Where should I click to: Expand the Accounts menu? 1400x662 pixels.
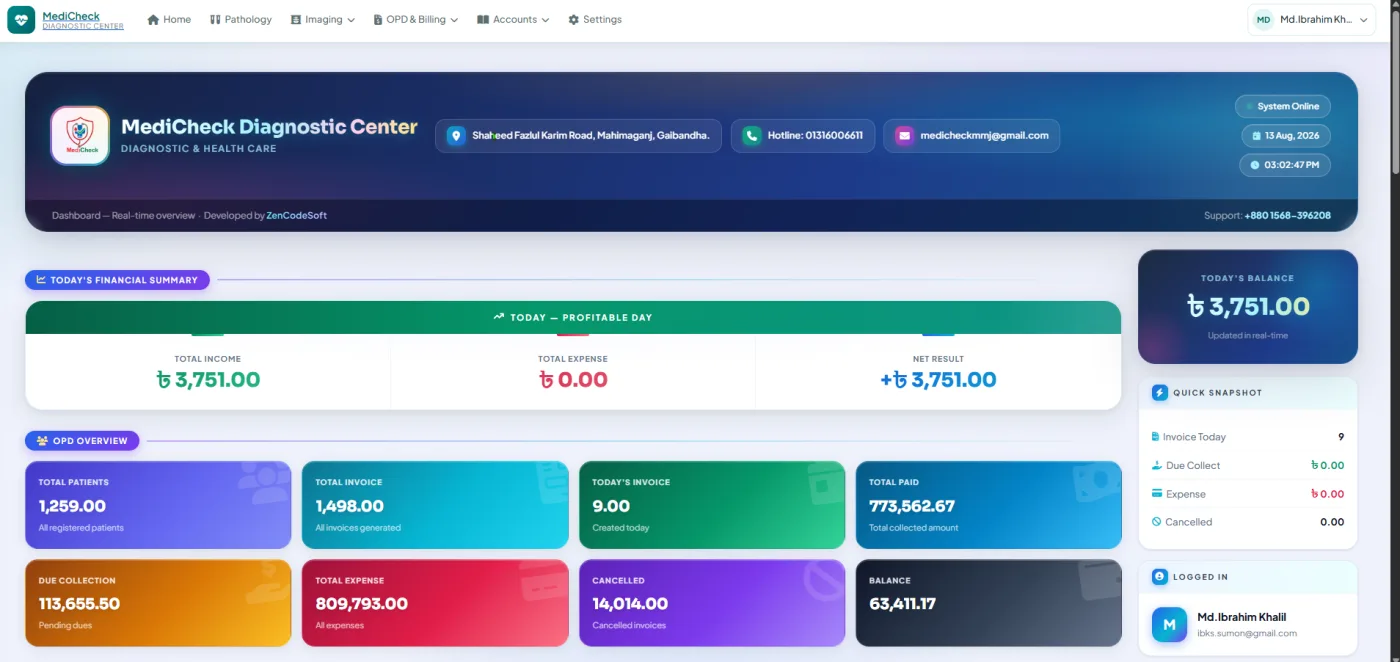tap(513, 20)
